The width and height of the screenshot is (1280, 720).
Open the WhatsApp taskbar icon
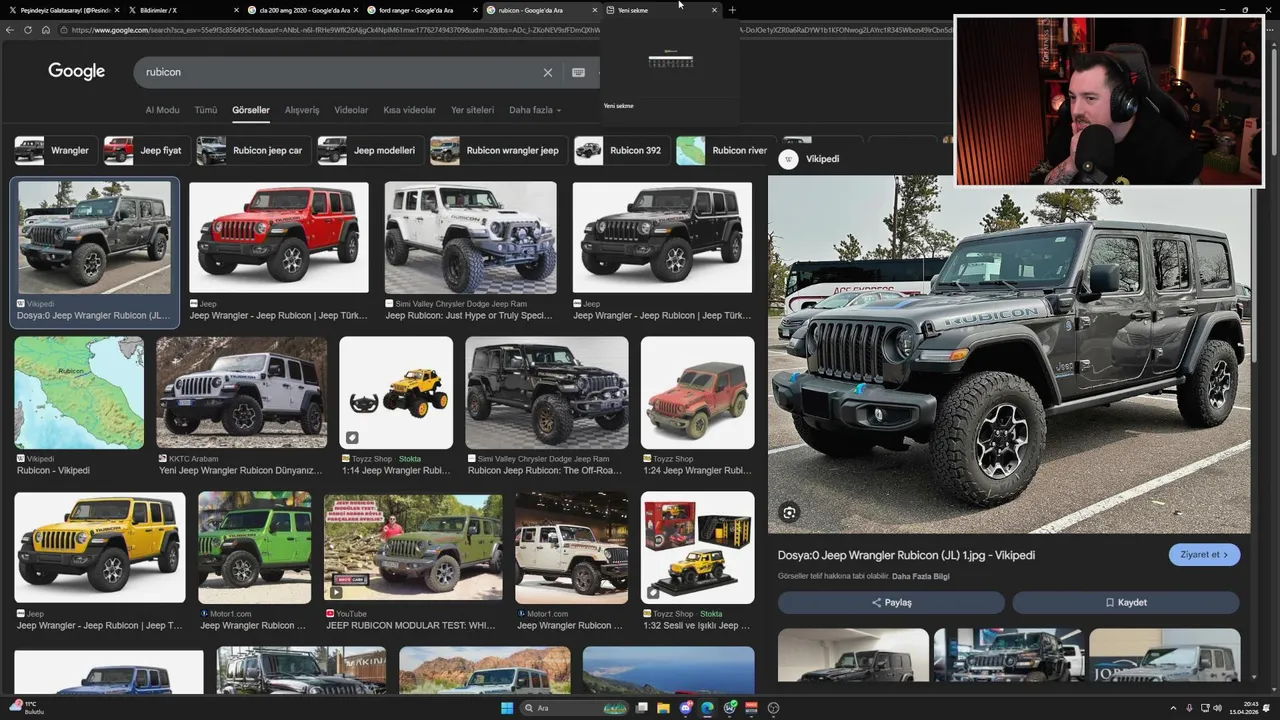729,708
